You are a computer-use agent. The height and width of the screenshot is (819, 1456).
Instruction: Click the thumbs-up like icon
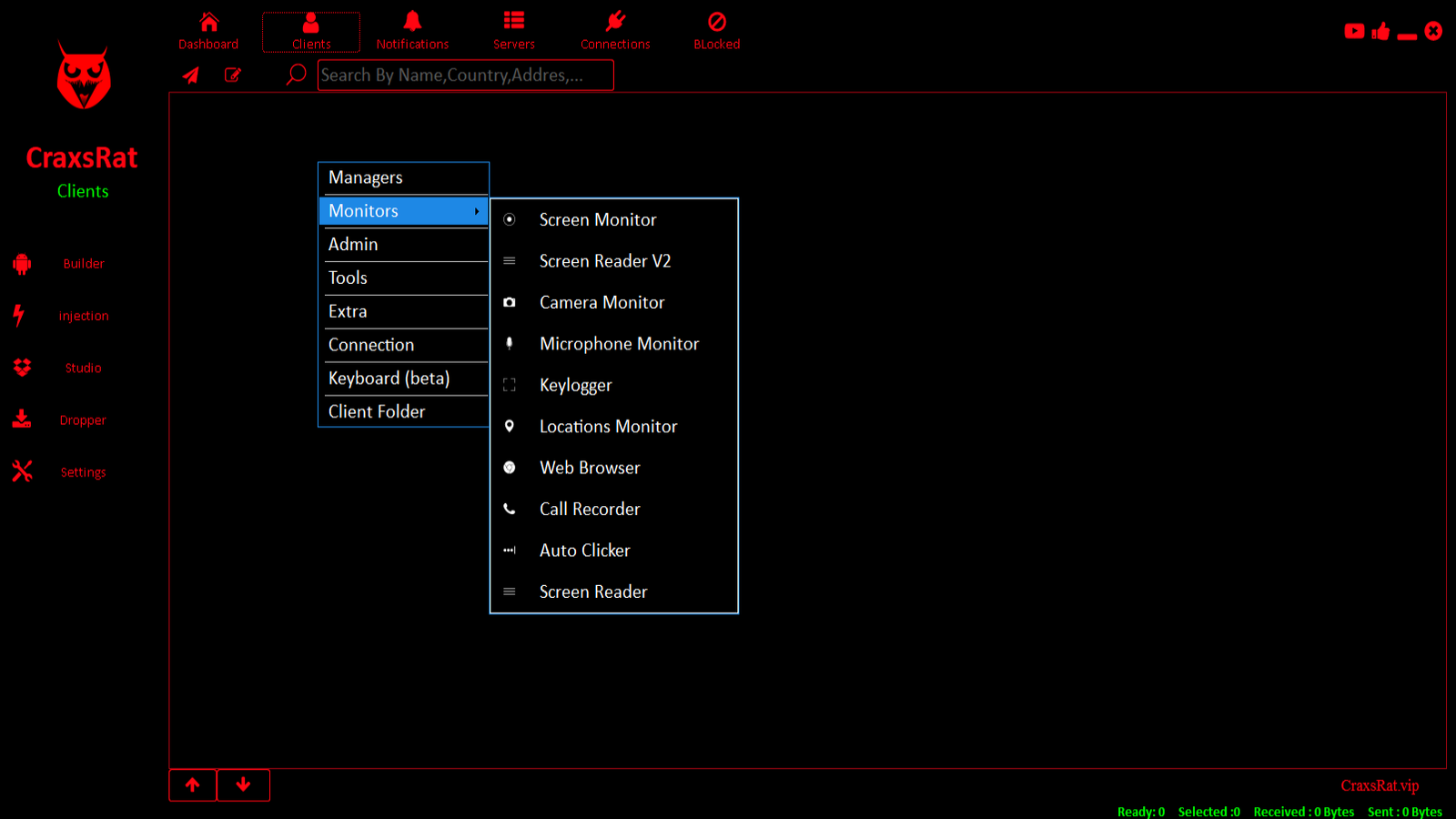[x=1381, y=31]
